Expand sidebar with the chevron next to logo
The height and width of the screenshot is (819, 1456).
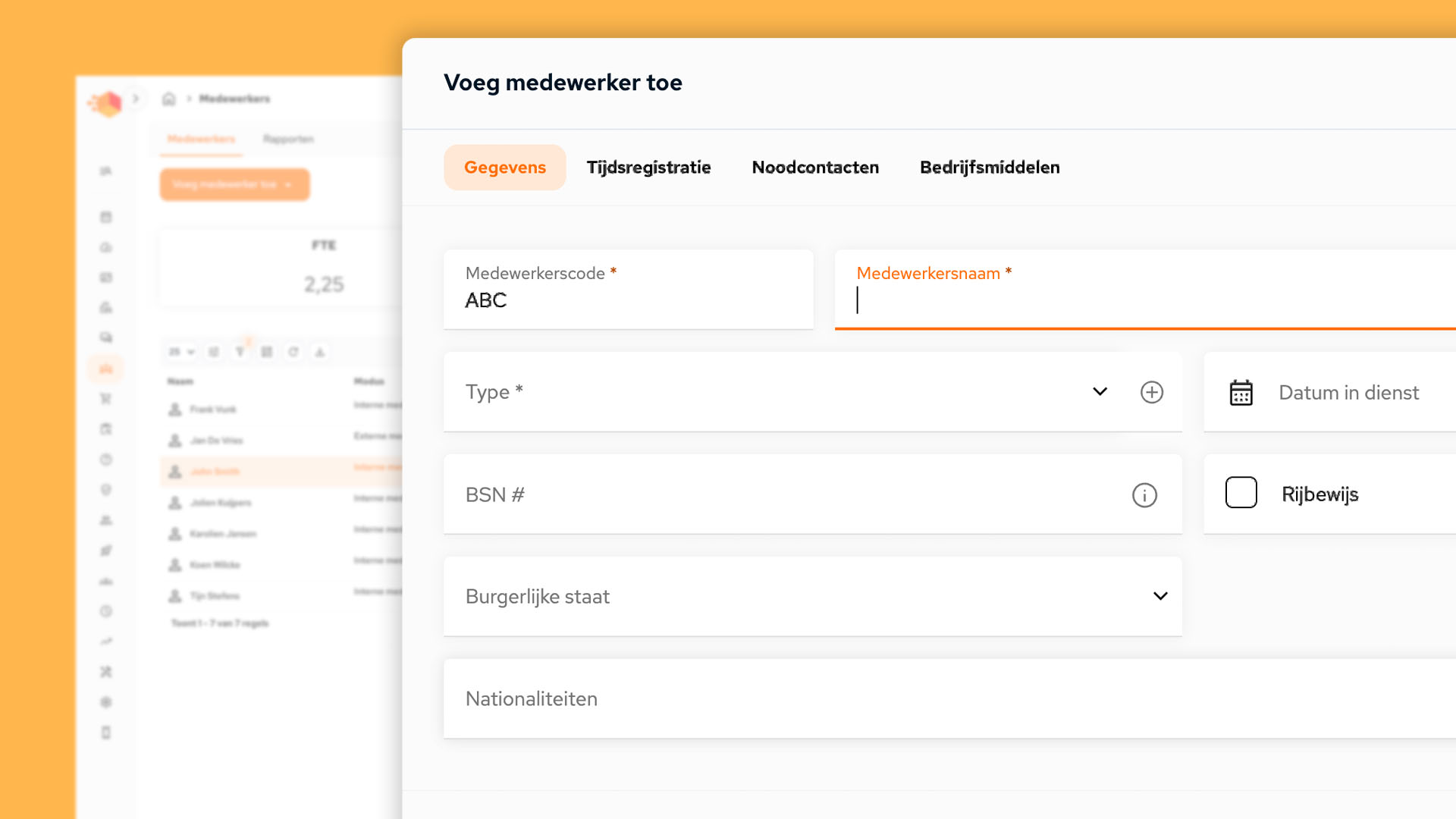tap(136, 99)
